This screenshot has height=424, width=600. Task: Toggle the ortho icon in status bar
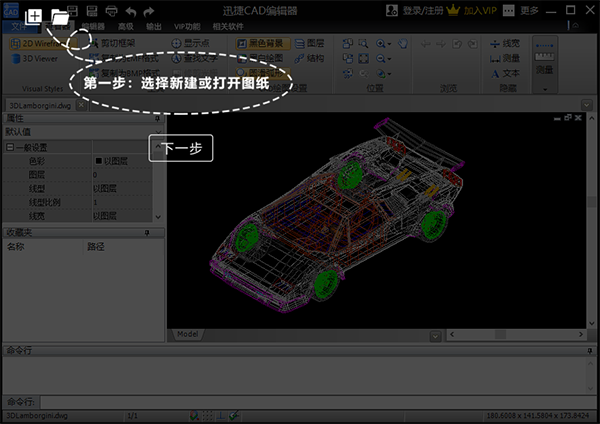(221, 415)
